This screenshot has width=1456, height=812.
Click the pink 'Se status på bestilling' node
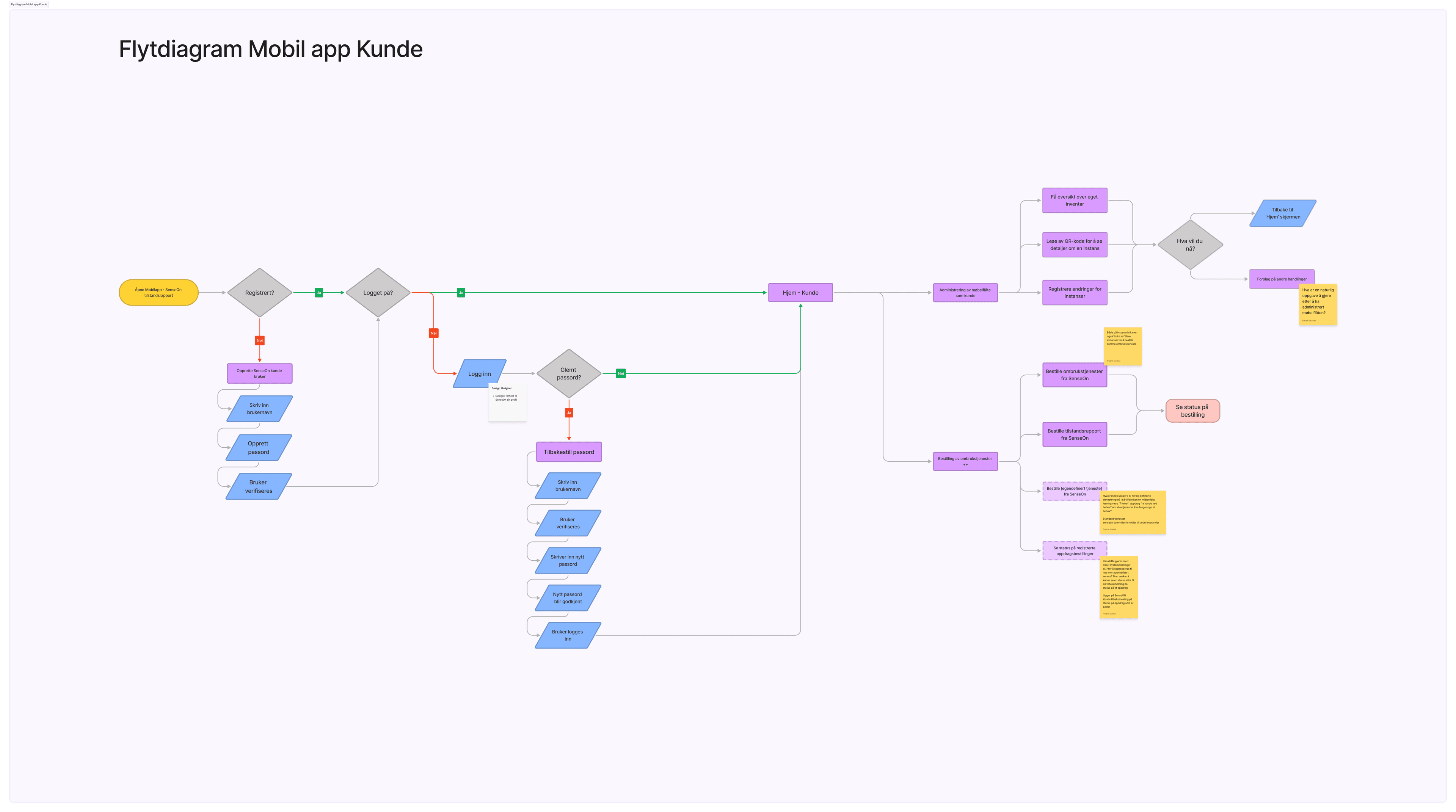(x=1192, y=411)
